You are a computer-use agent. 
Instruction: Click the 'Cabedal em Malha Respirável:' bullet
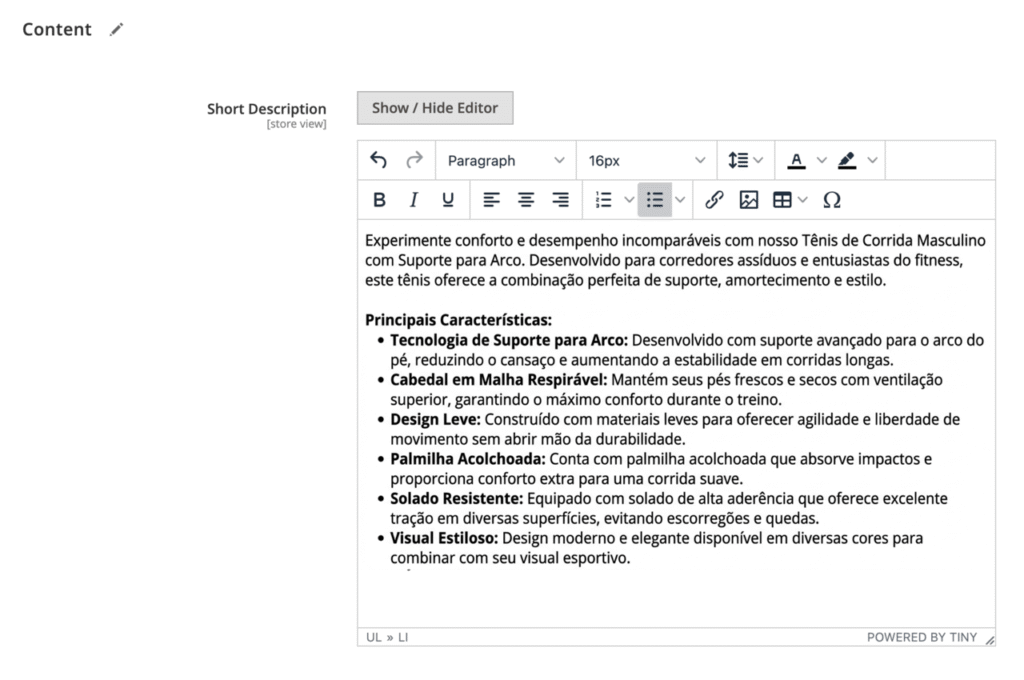click(x=498, y=380)
